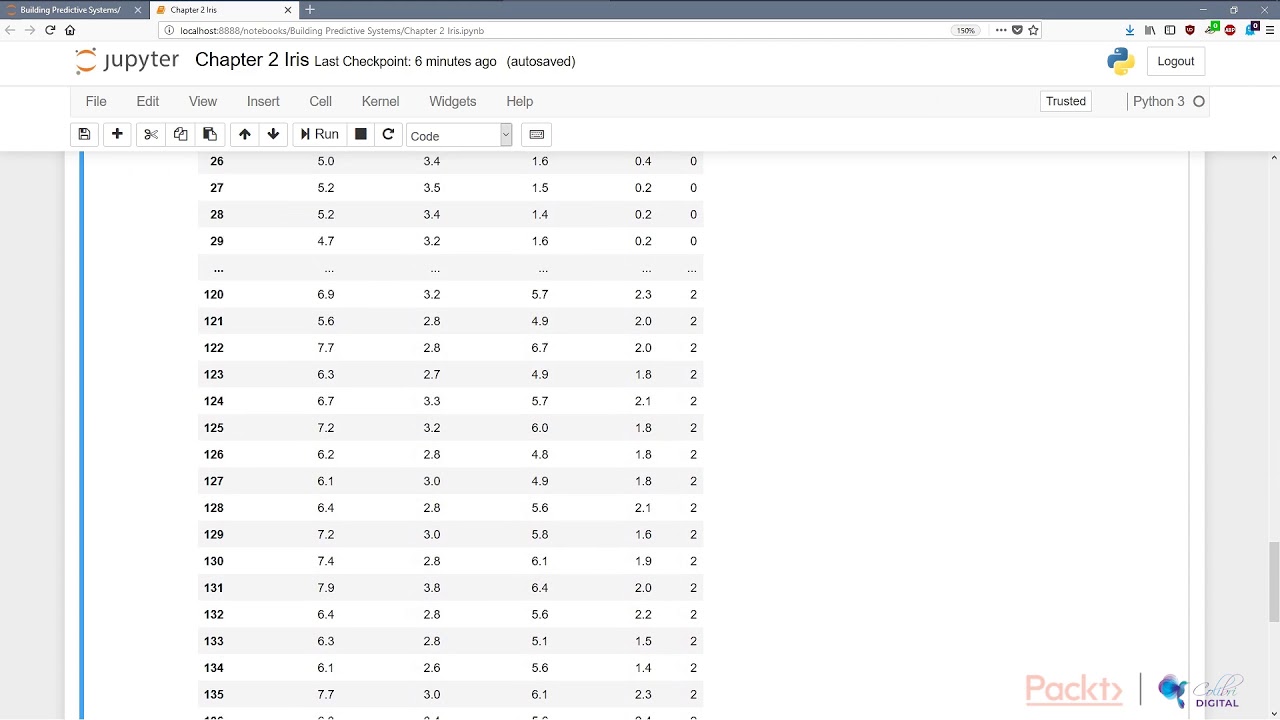Click value 7.9 in row 131

coord(326,588)
